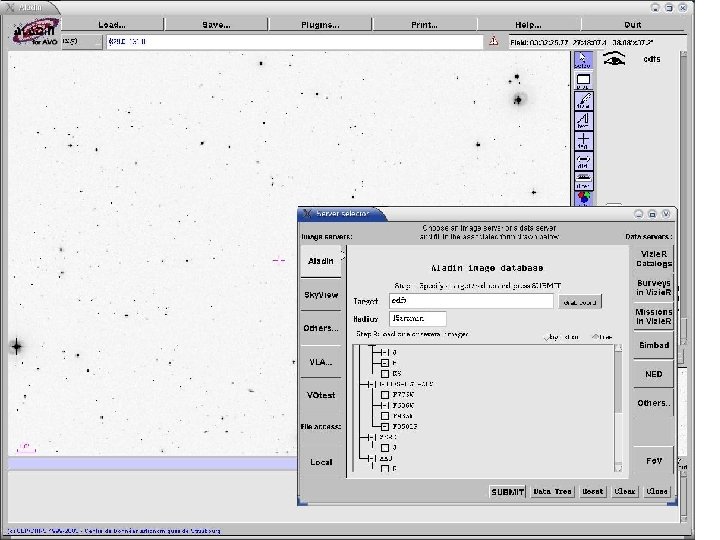Click the Clear button
Screen dimensions: 720x540
point(625,491)
